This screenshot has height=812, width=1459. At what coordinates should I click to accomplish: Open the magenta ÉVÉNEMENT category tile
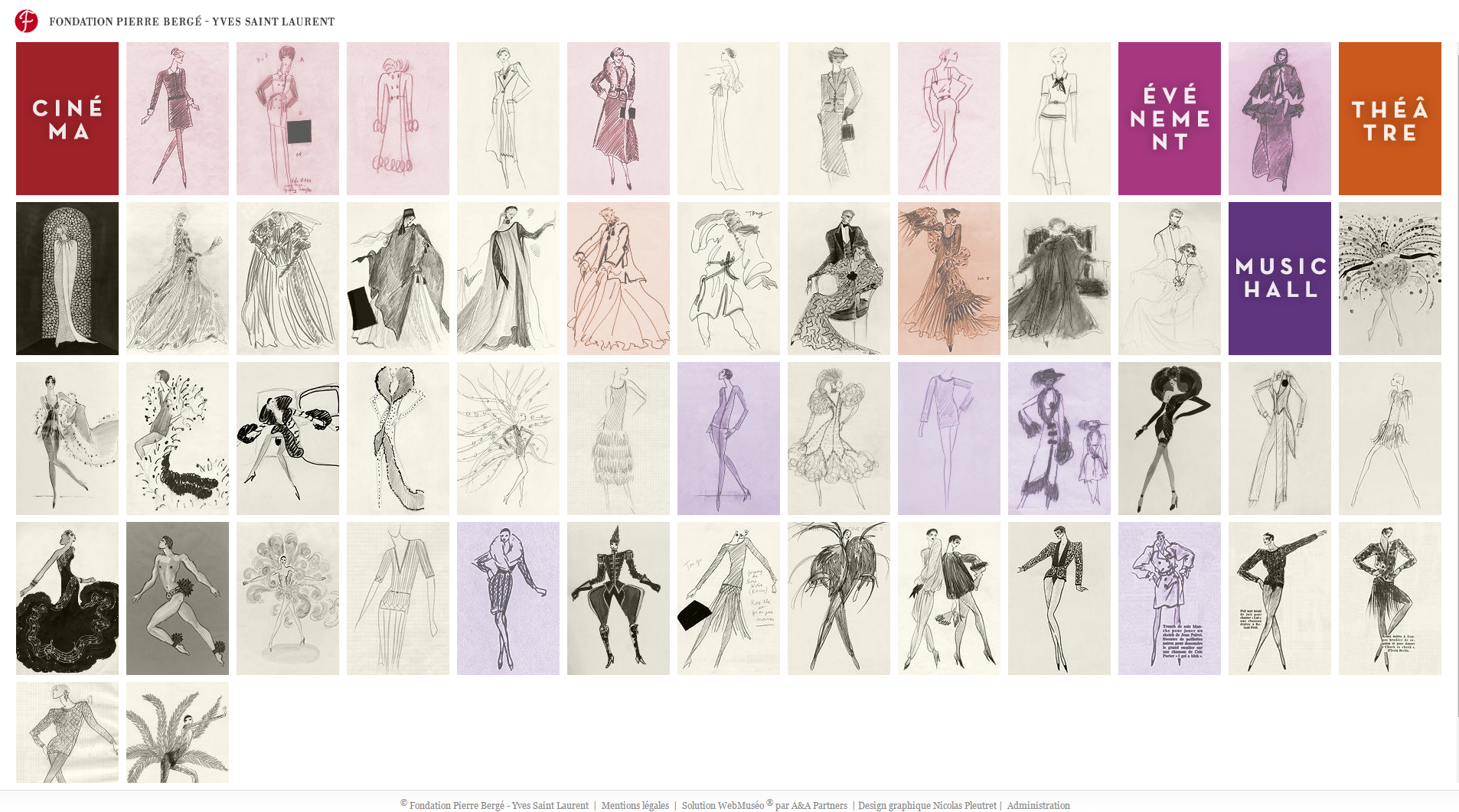pyautogui.click(x=1169, y=119)
